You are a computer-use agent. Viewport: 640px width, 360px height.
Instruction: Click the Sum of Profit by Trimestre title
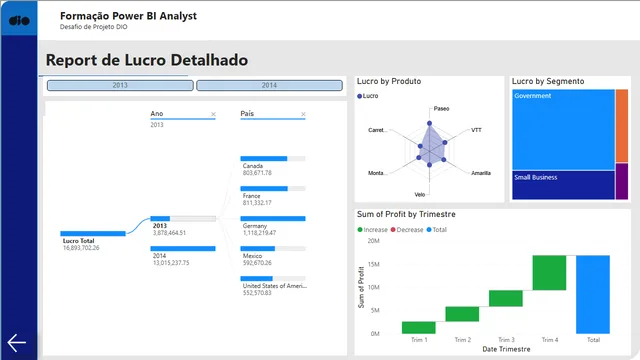[x=406, y=214]
